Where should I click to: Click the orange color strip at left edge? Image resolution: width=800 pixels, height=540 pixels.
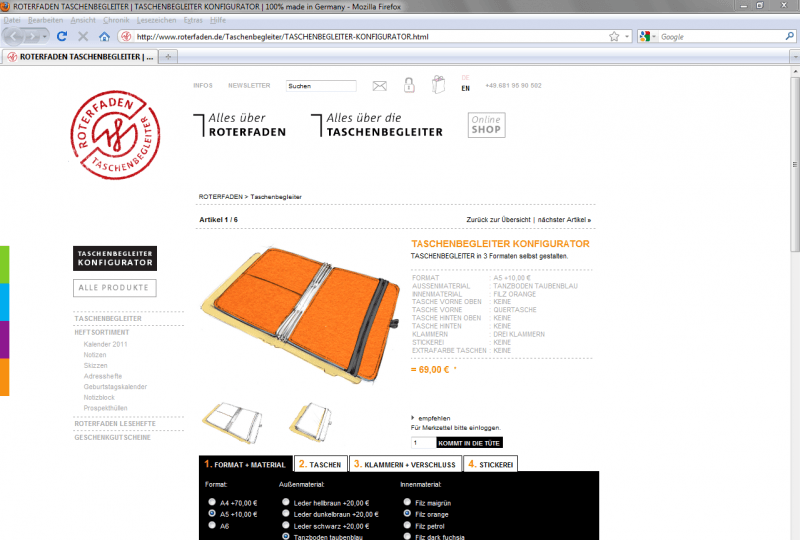click(x=5, y=377)
